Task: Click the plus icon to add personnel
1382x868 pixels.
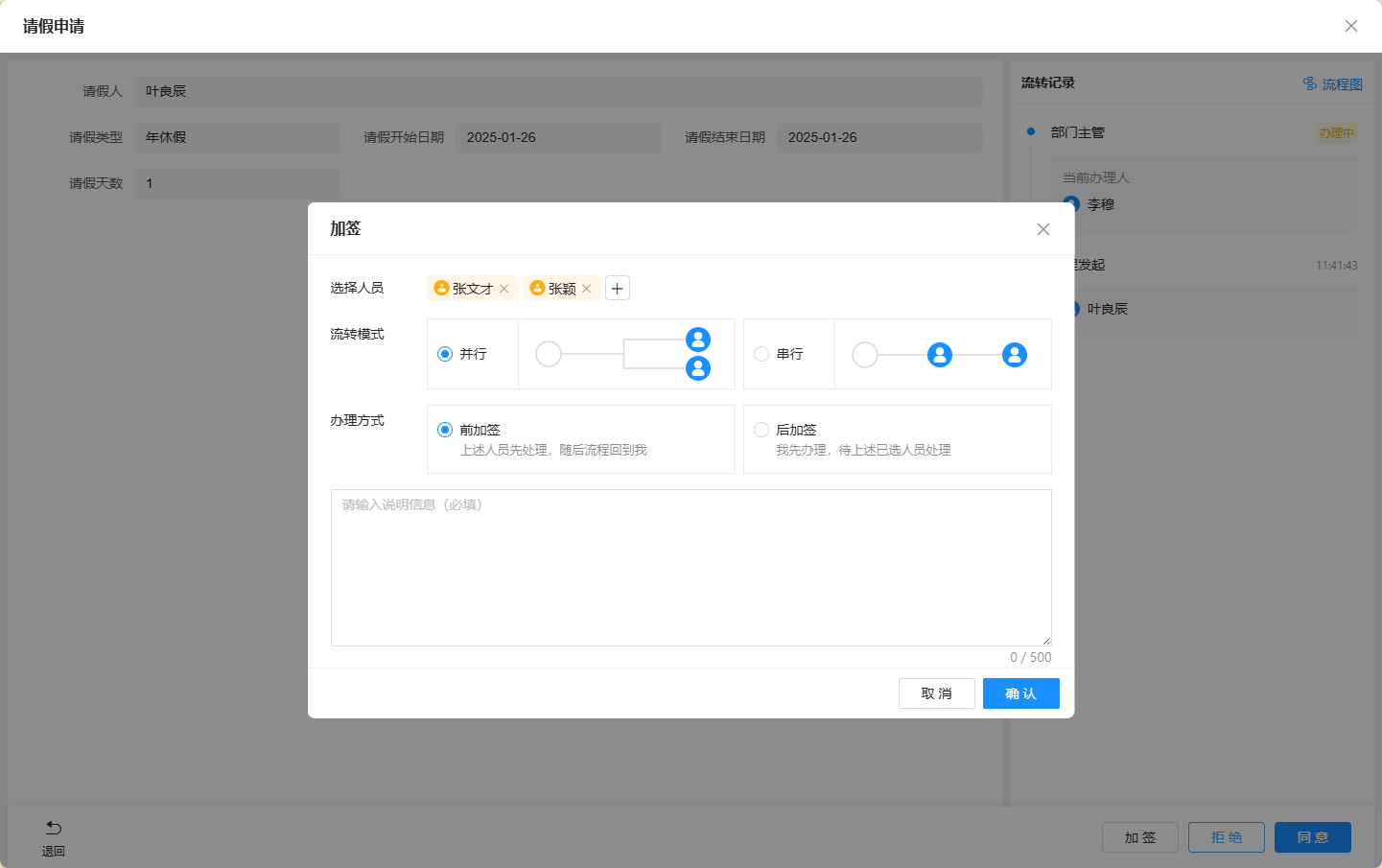Action: [x=618, y=289]
